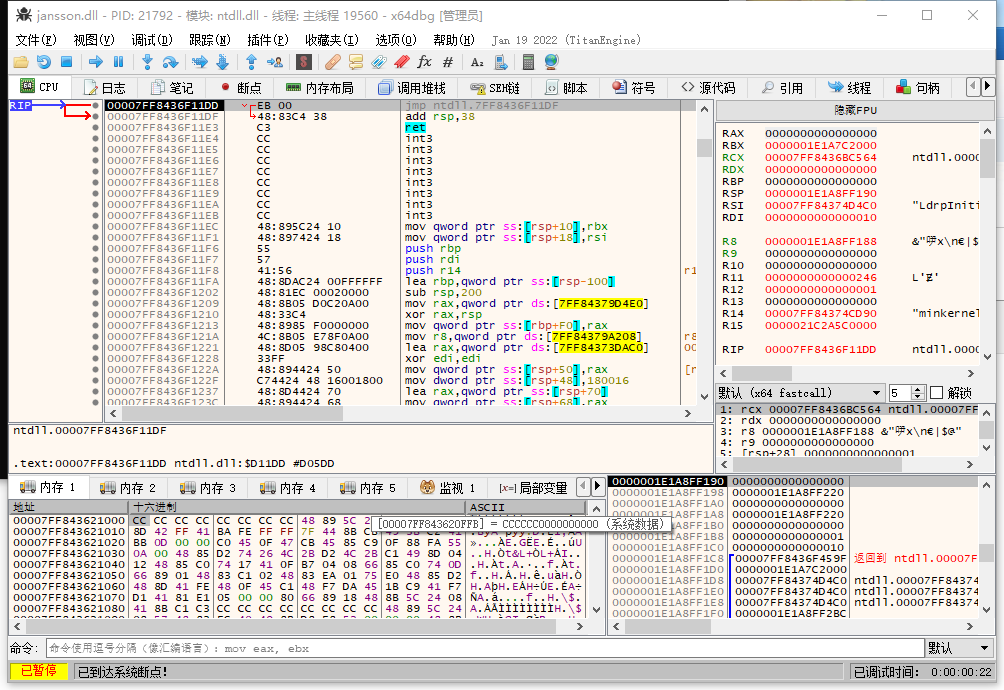Click the command input field
This screenshot has height=690, width=1004.
[485, 648]
